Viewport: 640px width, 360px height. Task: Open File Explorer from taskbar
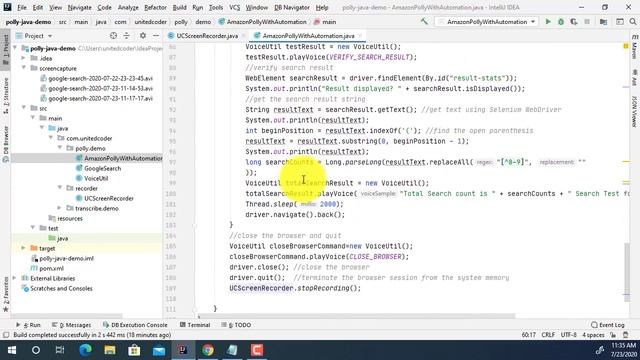109,350
